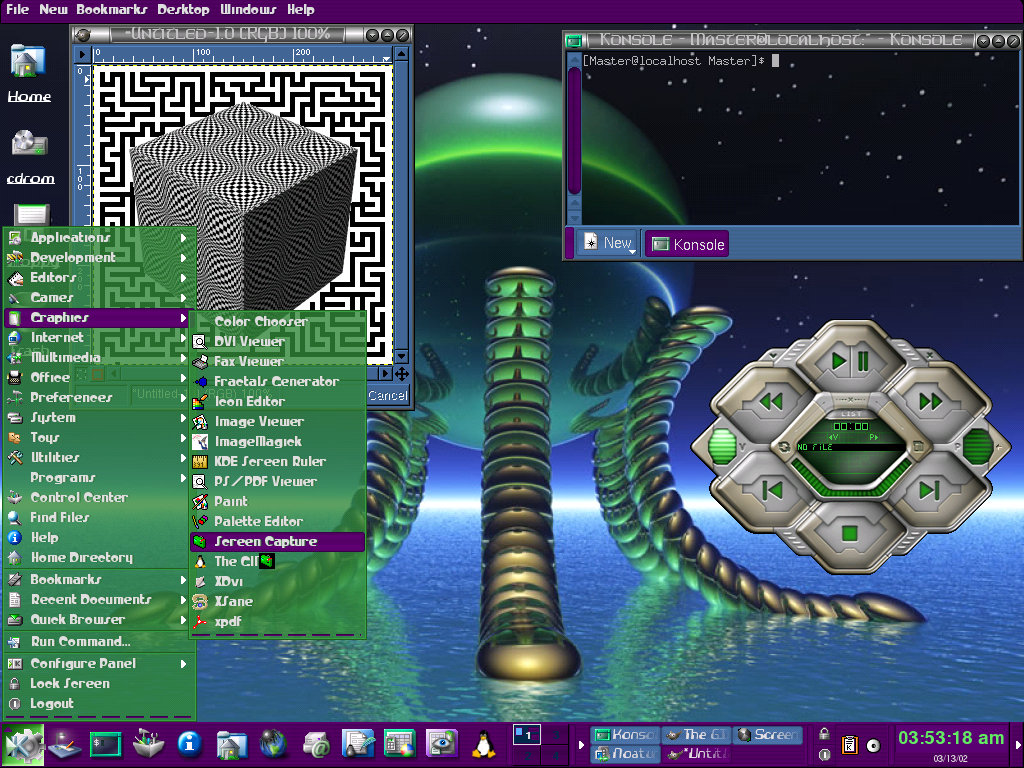Screen dimensions: 1024x768
Task: Select Color Chooser menu entry
Action: point(278,321)
